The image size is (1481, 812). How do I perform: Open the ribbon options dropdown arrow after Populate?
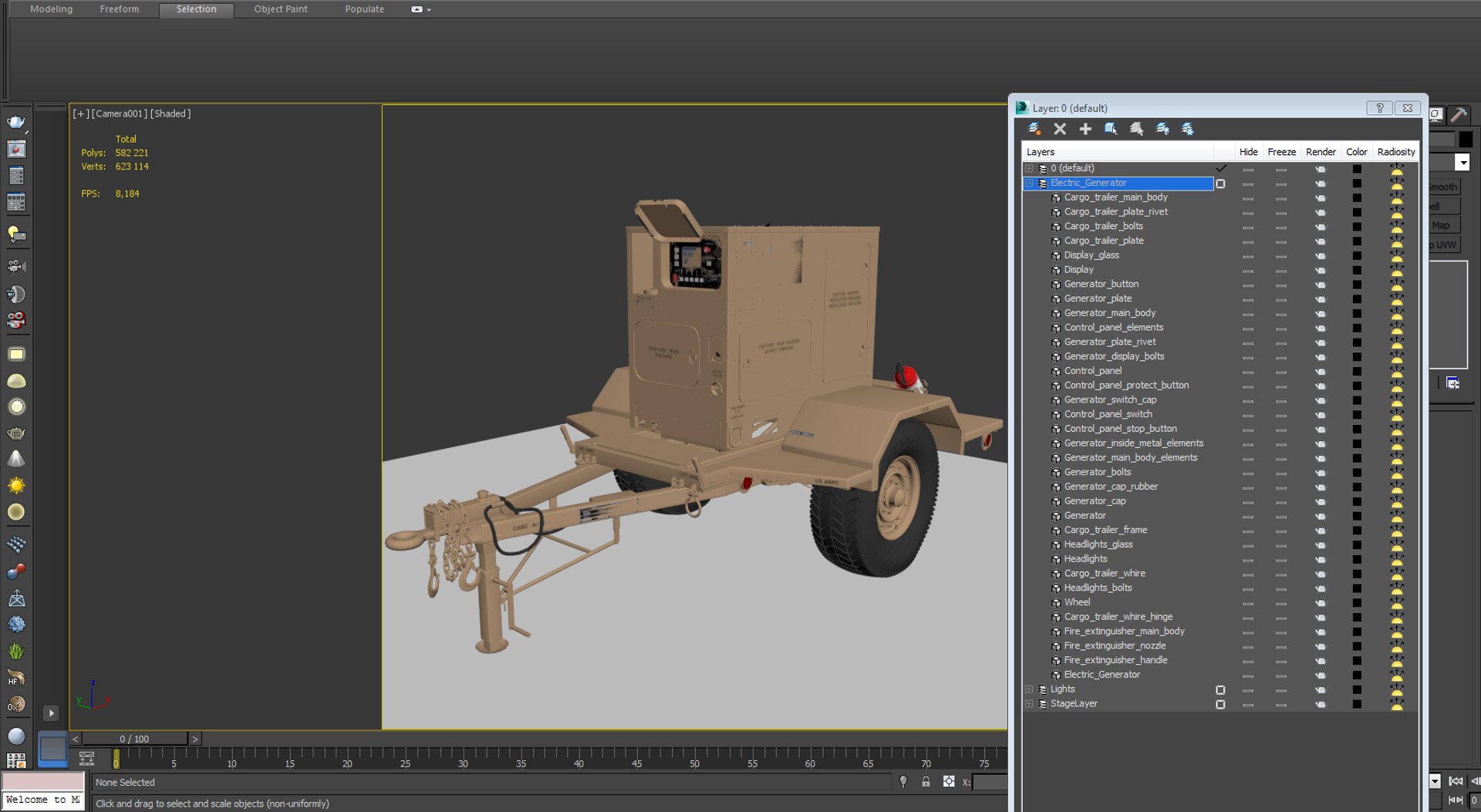429,10
